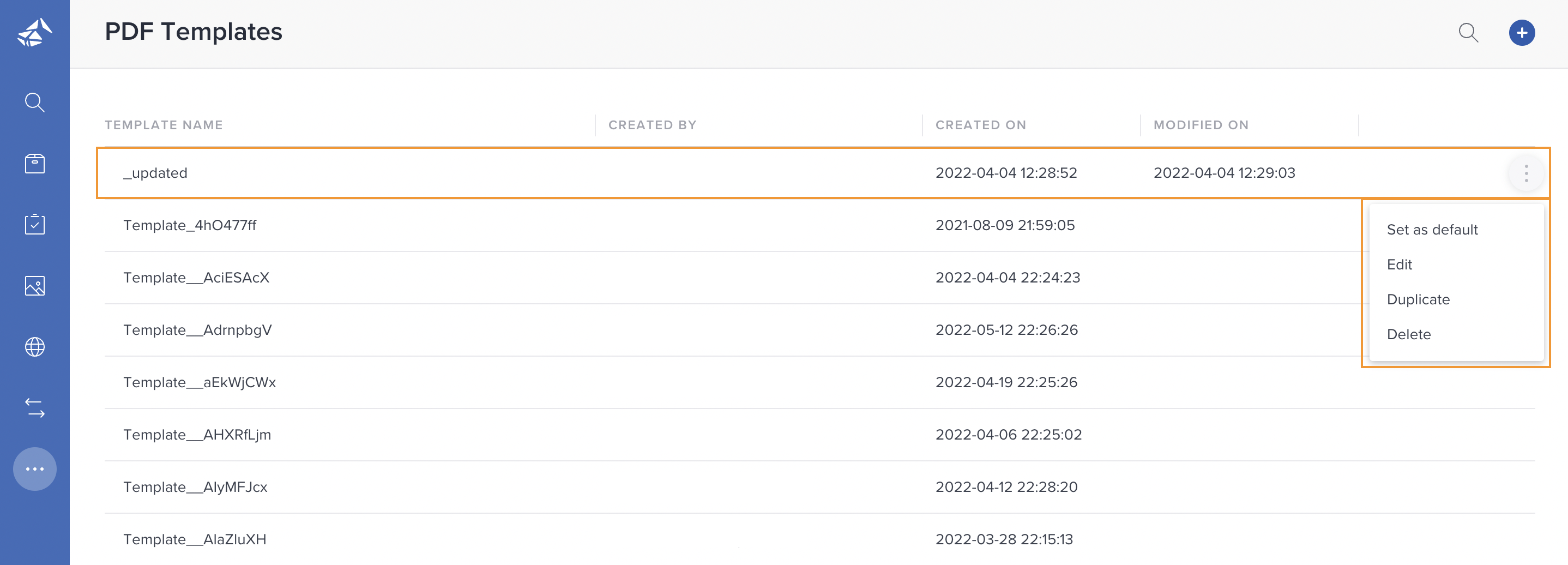Image resolution: width=1568 pixels, height=565 pixels.
Task: Click created date 2021-08-09 21:59:05
Action: [1004, 225]
